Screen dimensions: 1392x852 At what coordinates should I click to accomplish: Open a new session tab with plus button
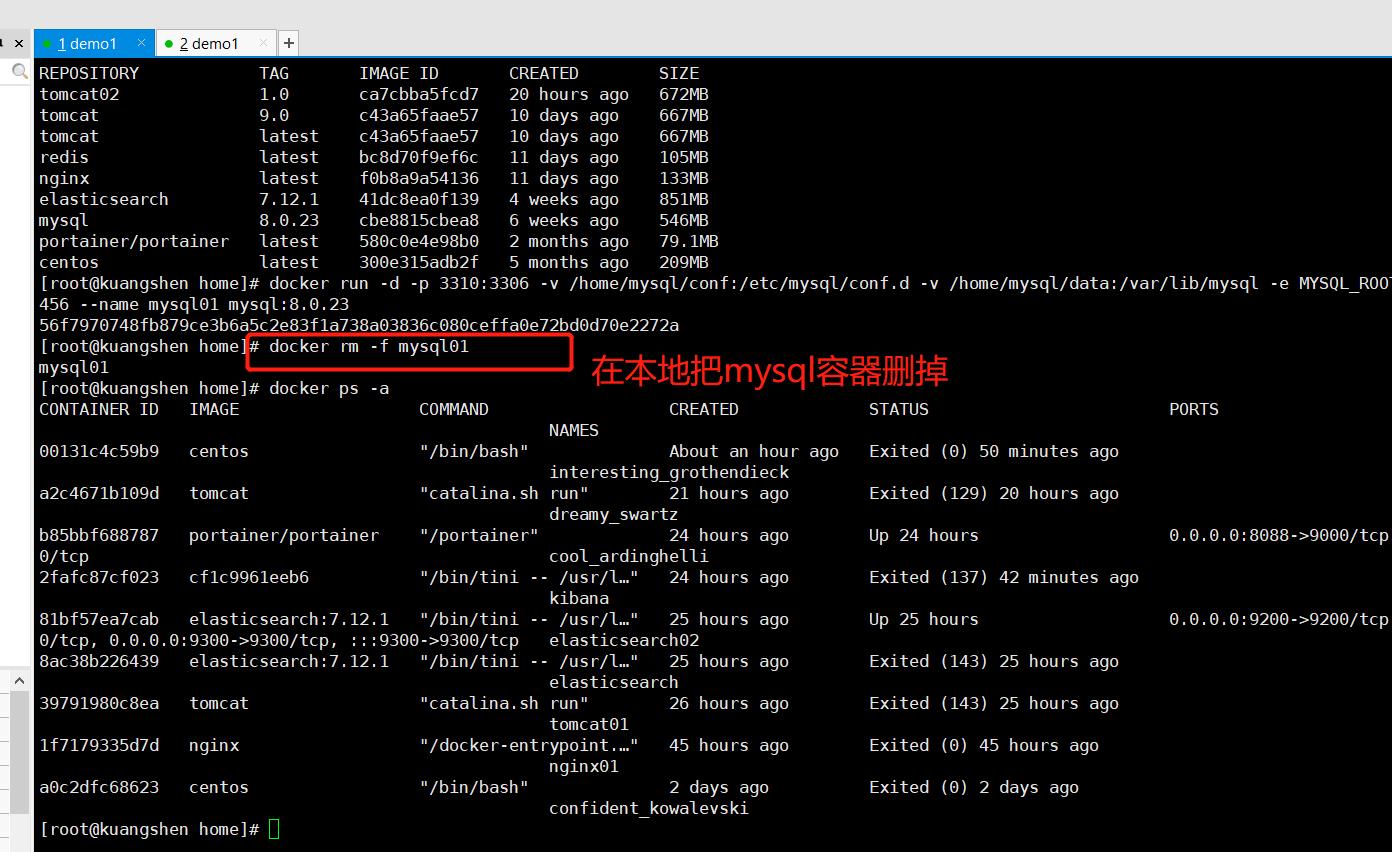[288, 43]
